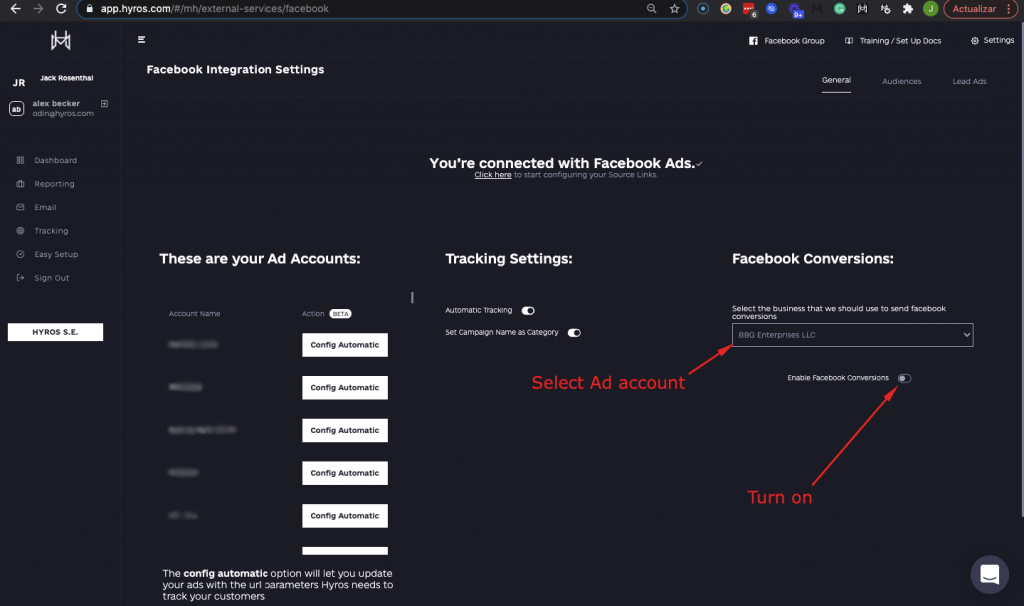This screenshot has width=1024, height=606.
Task: Click the JR user avatar initials
Action: [18, 83]
